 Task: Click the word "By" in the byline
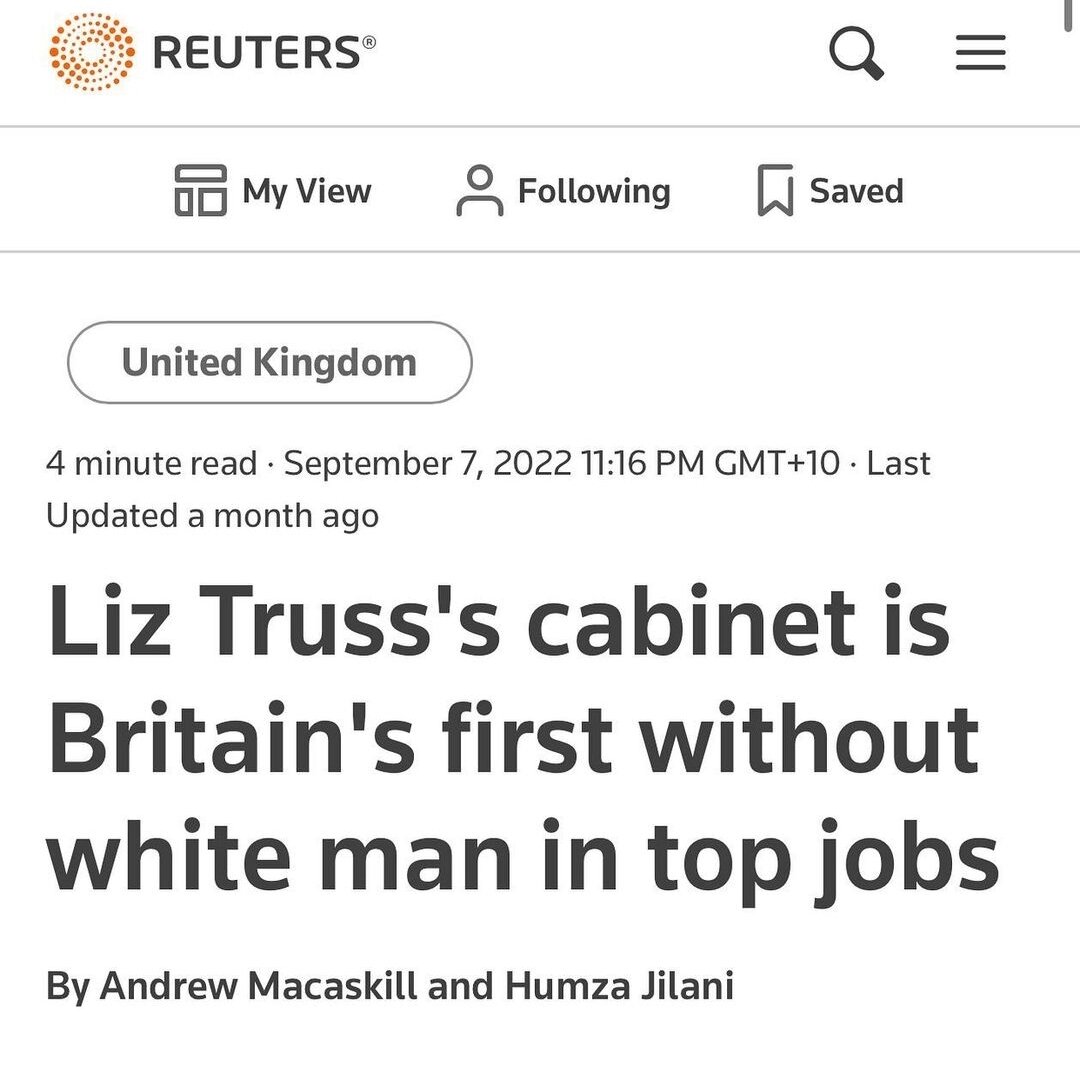pyautogui.click(x=67, y=985)
